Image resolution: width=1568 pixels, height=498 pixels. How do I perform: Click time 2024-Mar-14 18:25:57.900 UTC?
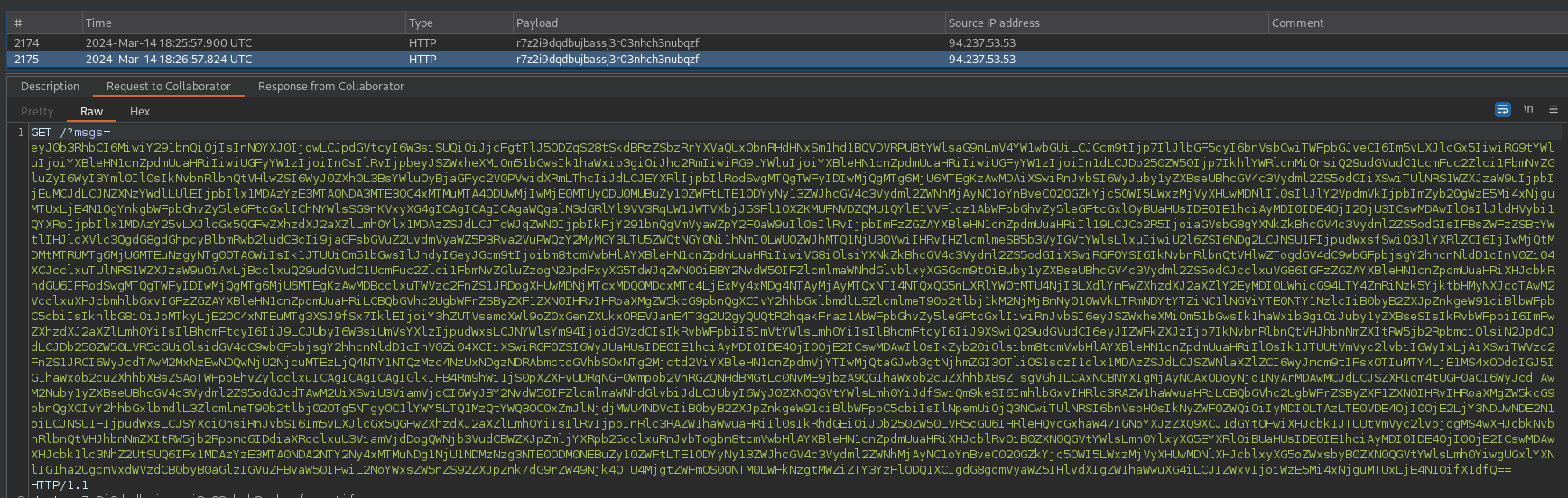pyautogui.click(x=169, y=42)
